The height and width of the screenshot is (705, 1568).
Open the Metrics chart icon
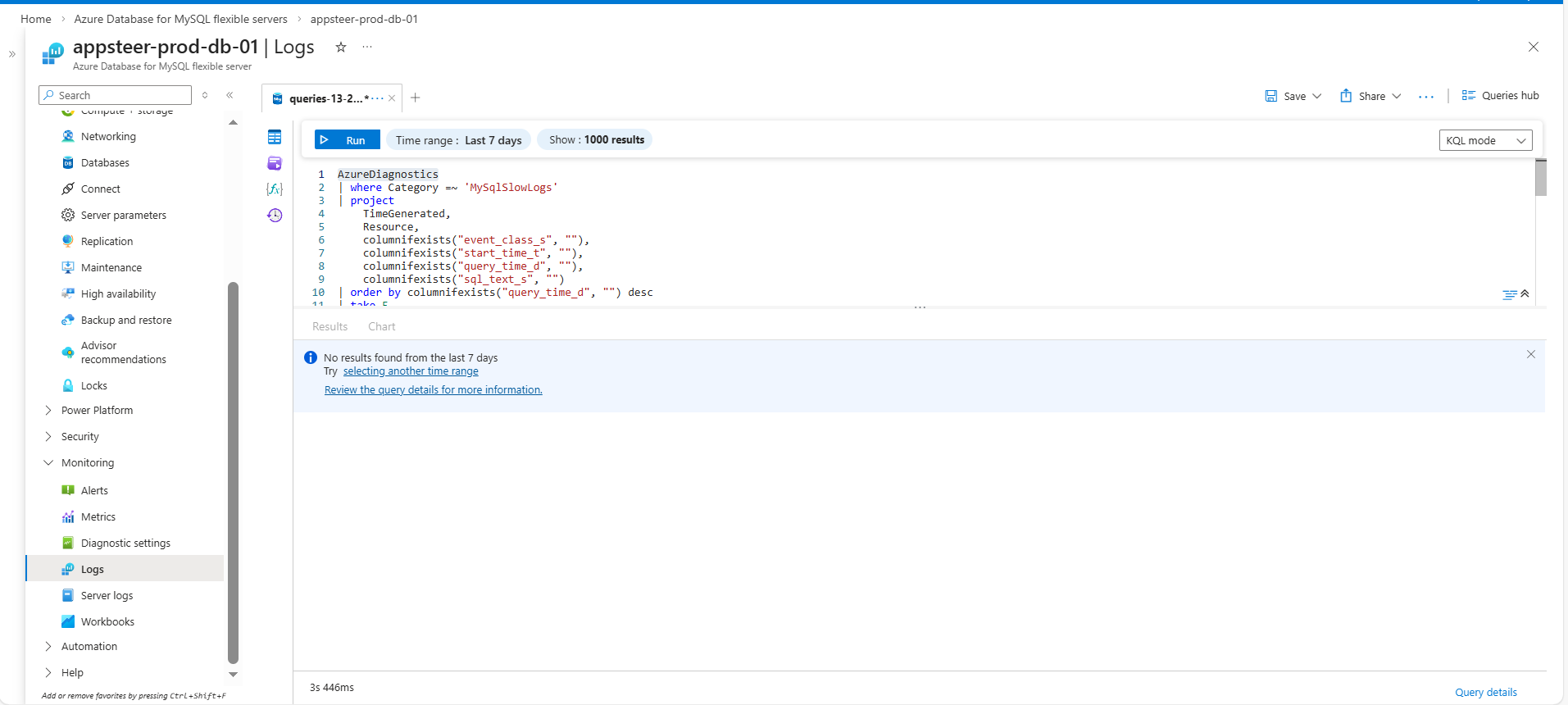[x=68, y=516]
